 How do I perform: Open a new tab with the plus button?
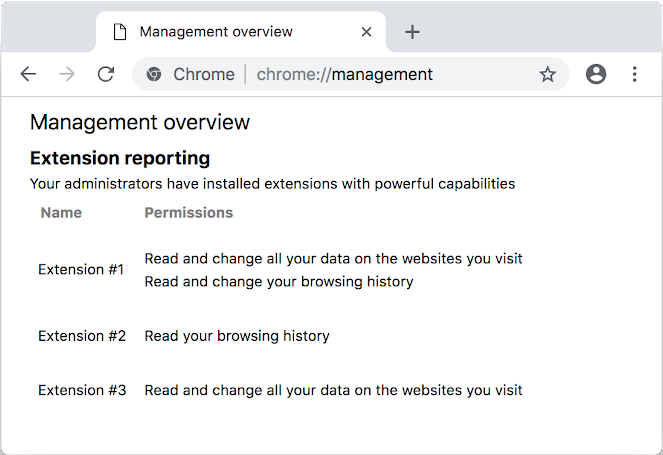point(412,32)
